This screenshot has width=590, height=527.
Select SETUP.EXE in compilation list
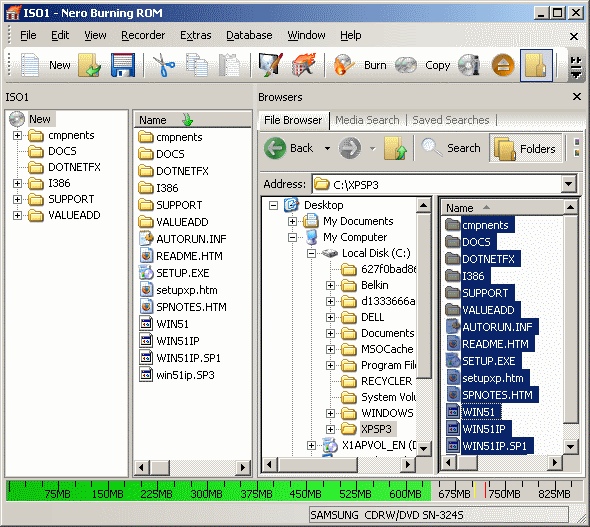tap(182, 273)
